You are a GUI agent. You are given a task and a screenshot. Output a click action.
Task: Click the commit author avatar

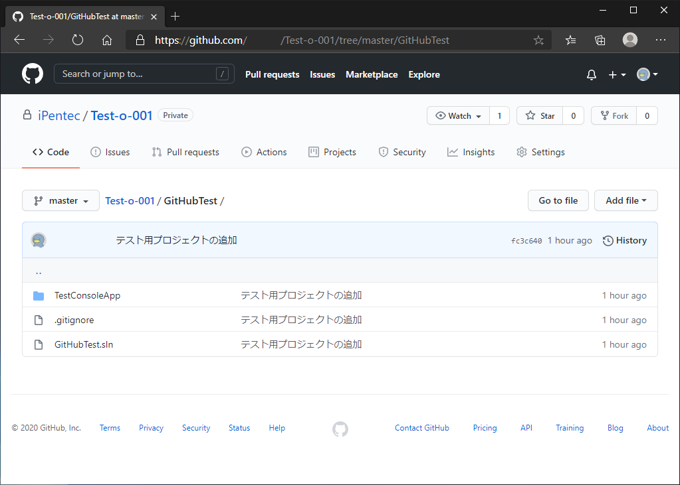39,240
